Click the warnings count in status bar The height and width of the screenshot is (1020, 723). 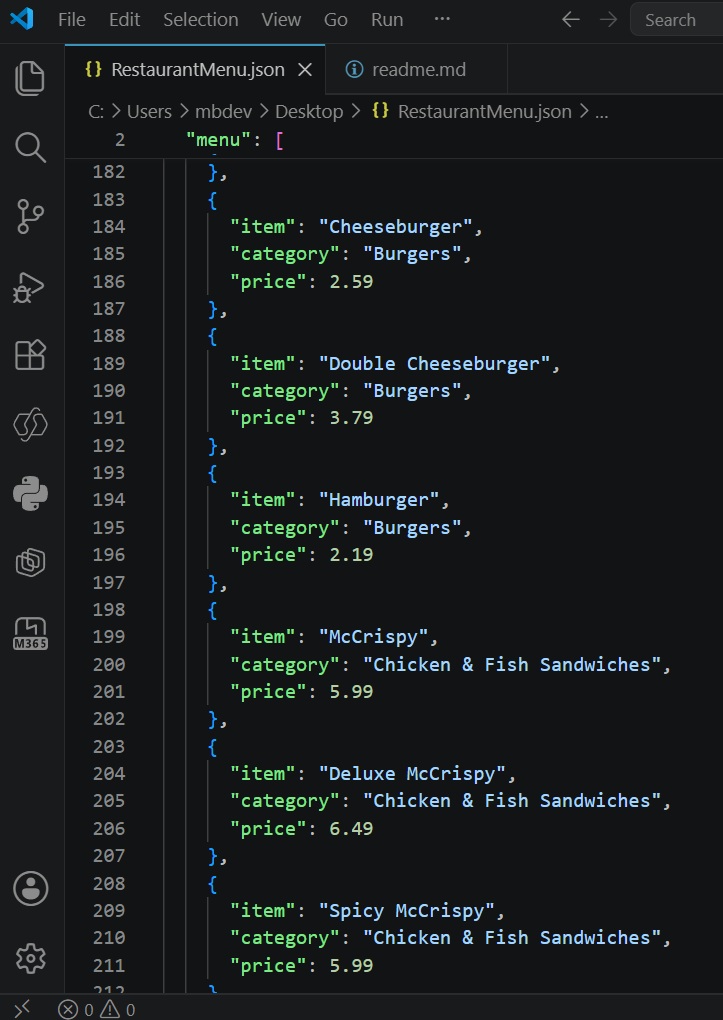point(118,1010)
